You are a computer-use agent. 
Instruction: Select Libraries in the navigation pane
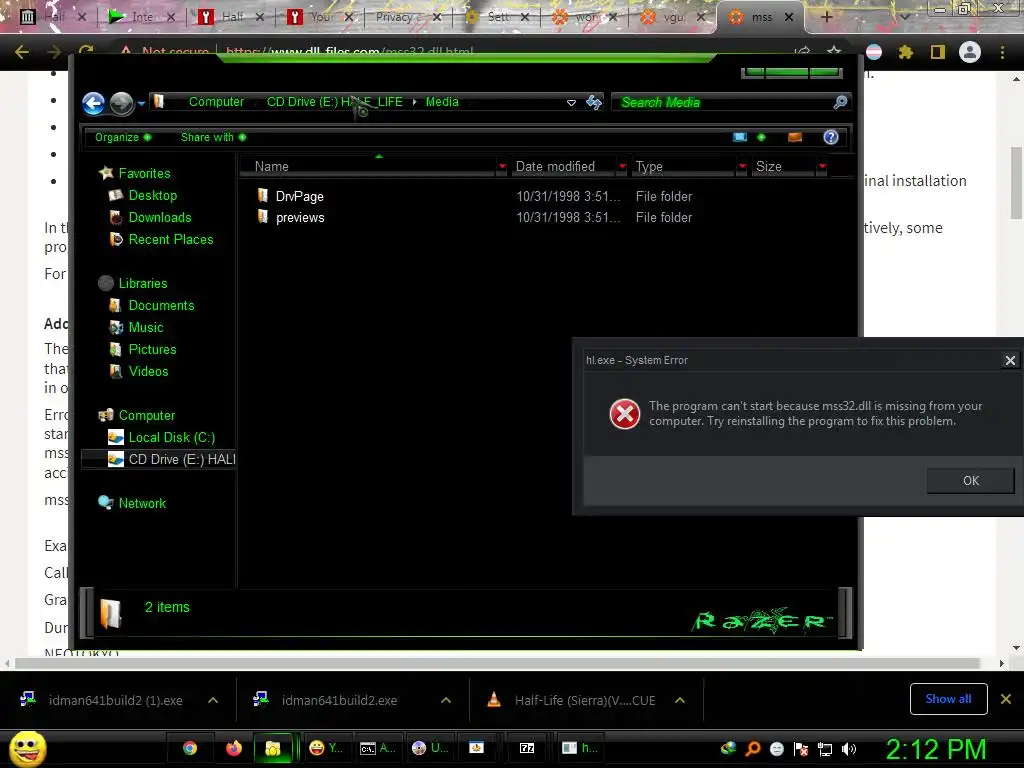pyautogui.click(x=143, y=283)
